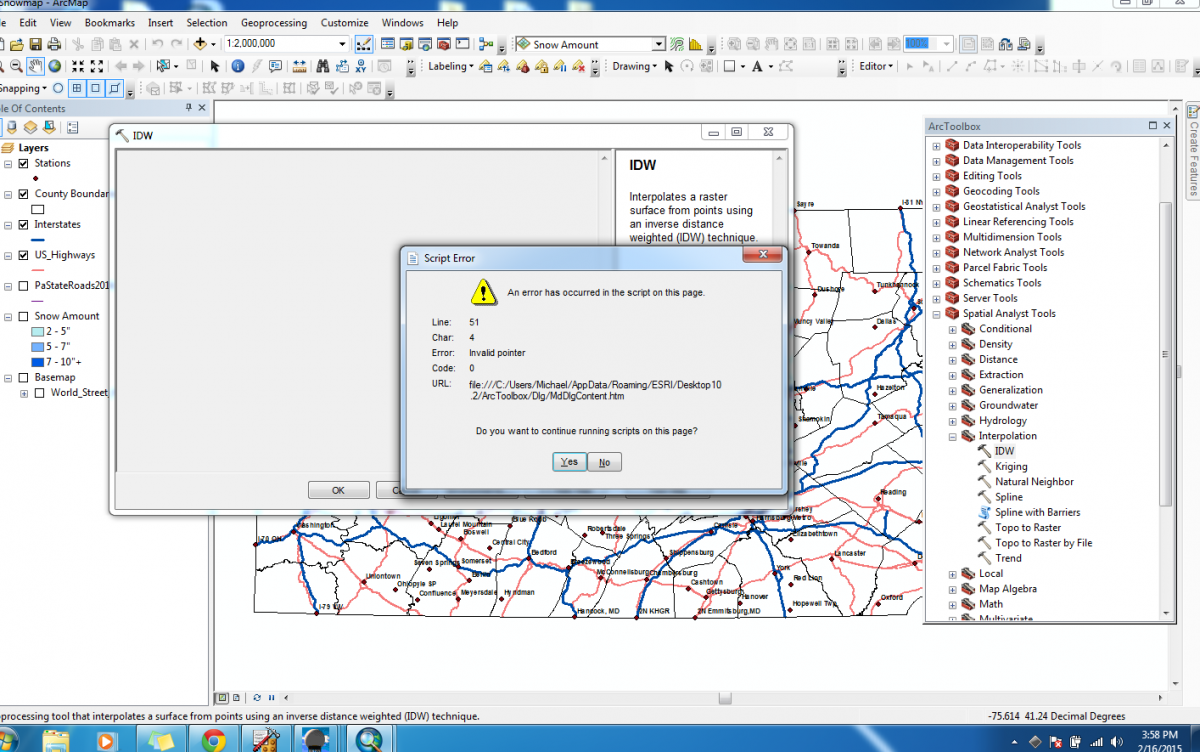
Task: Click the Add Data icon
Action: [x=201, y=44]
